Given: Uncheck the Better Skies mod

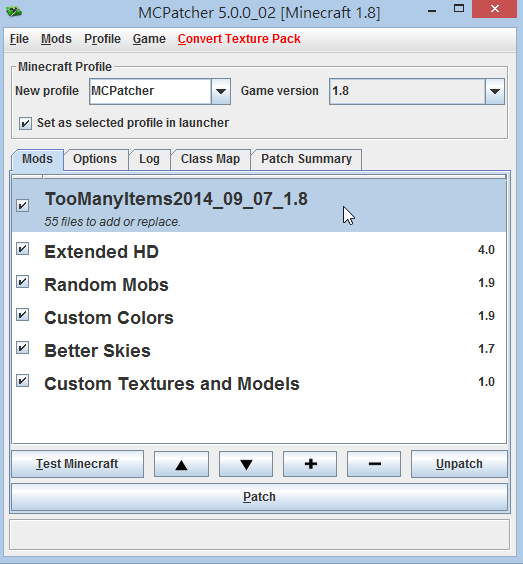Looking at the screenshot, I should (x=23, y=347).
